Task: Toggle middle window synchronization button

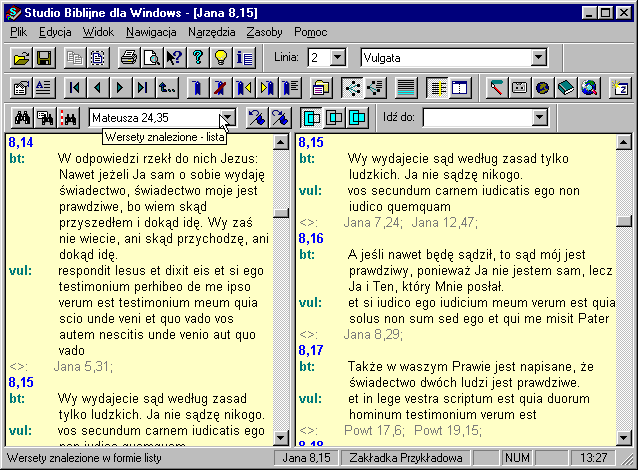Action: 334,118
